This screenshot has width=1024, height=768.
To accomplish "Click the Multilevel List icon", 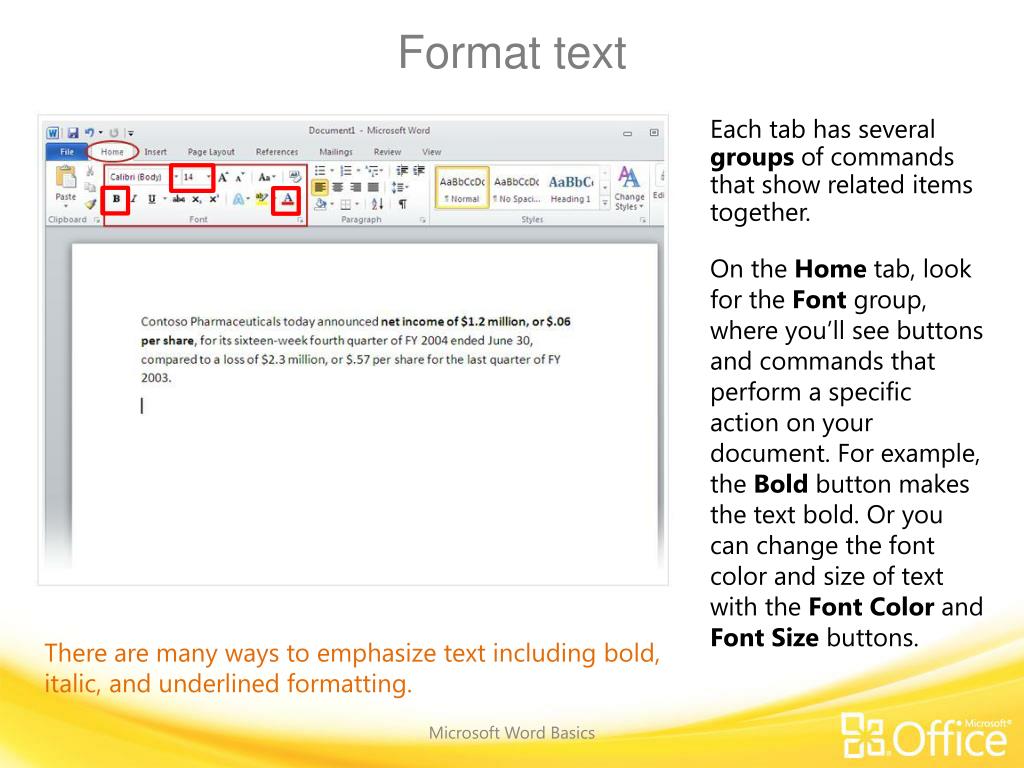I will [x=372, y=171].
